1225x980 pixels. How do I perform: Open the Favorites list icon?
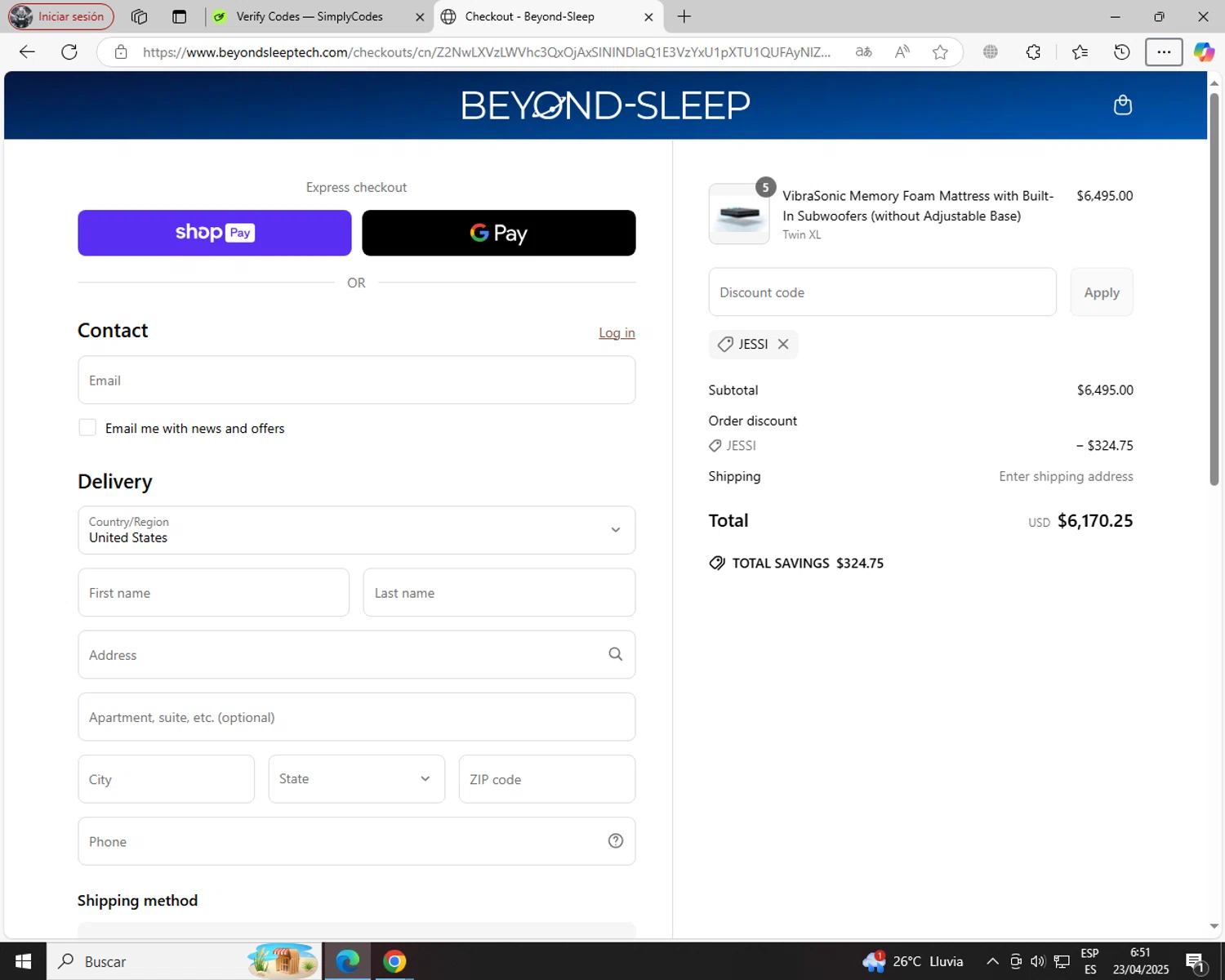click(1080, 52)
